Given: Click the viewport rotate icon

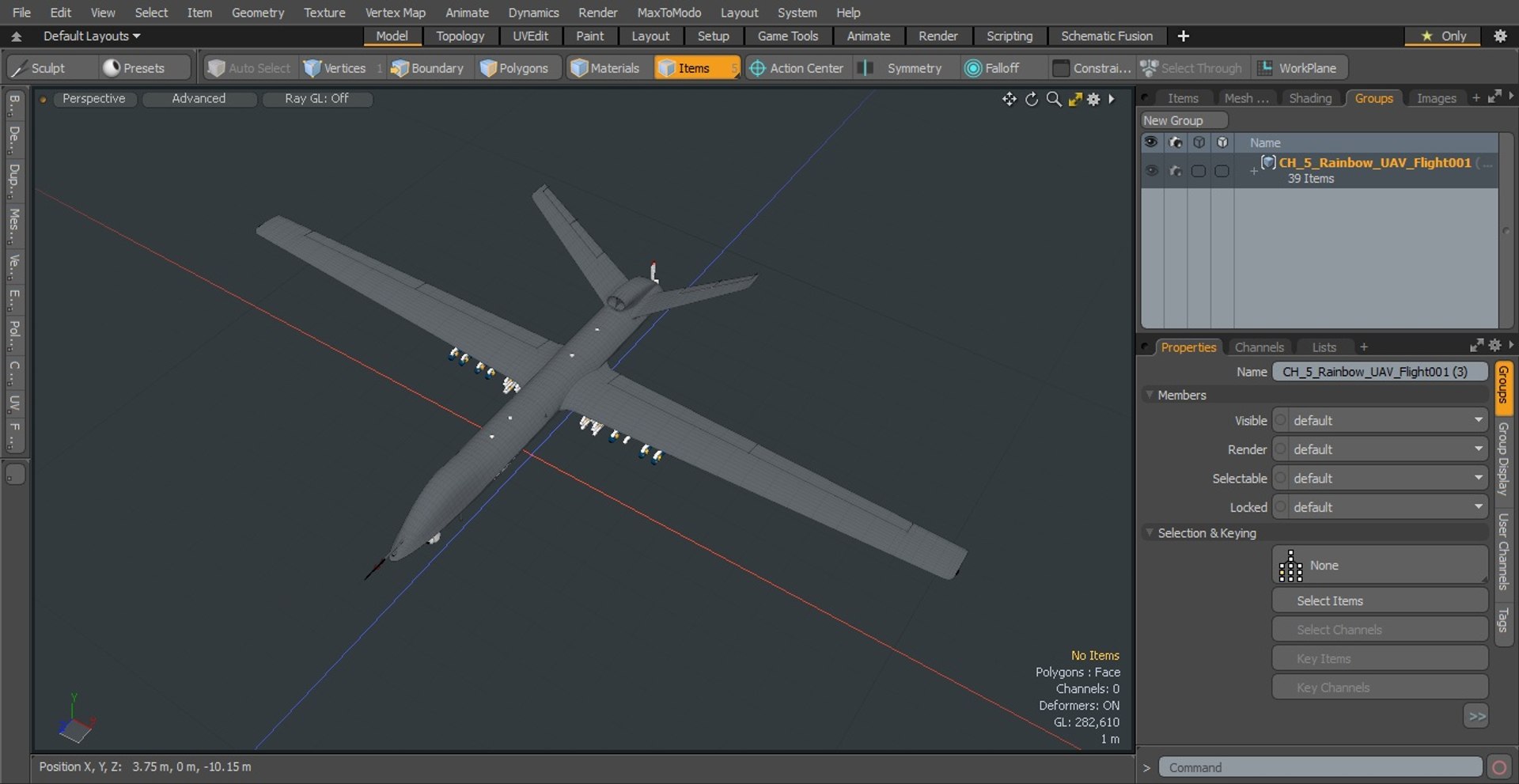Looking at the screenshot, I should (1032, 99).
